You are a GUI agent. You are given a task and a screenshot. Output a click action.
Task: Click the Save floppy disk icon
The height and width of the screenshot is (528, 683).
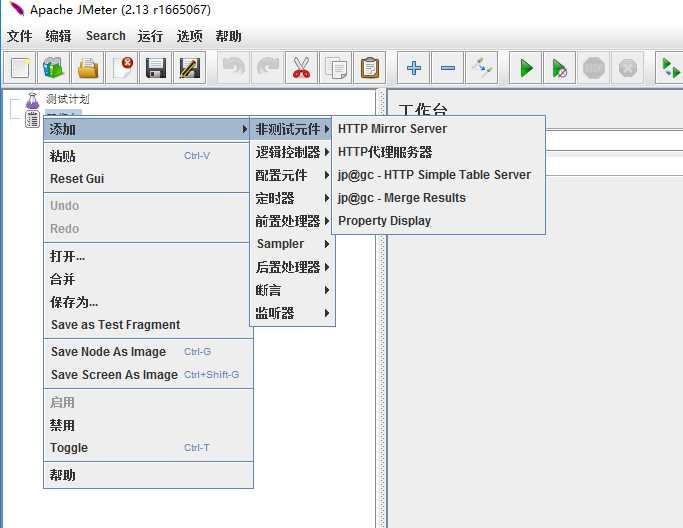point(156,68)
